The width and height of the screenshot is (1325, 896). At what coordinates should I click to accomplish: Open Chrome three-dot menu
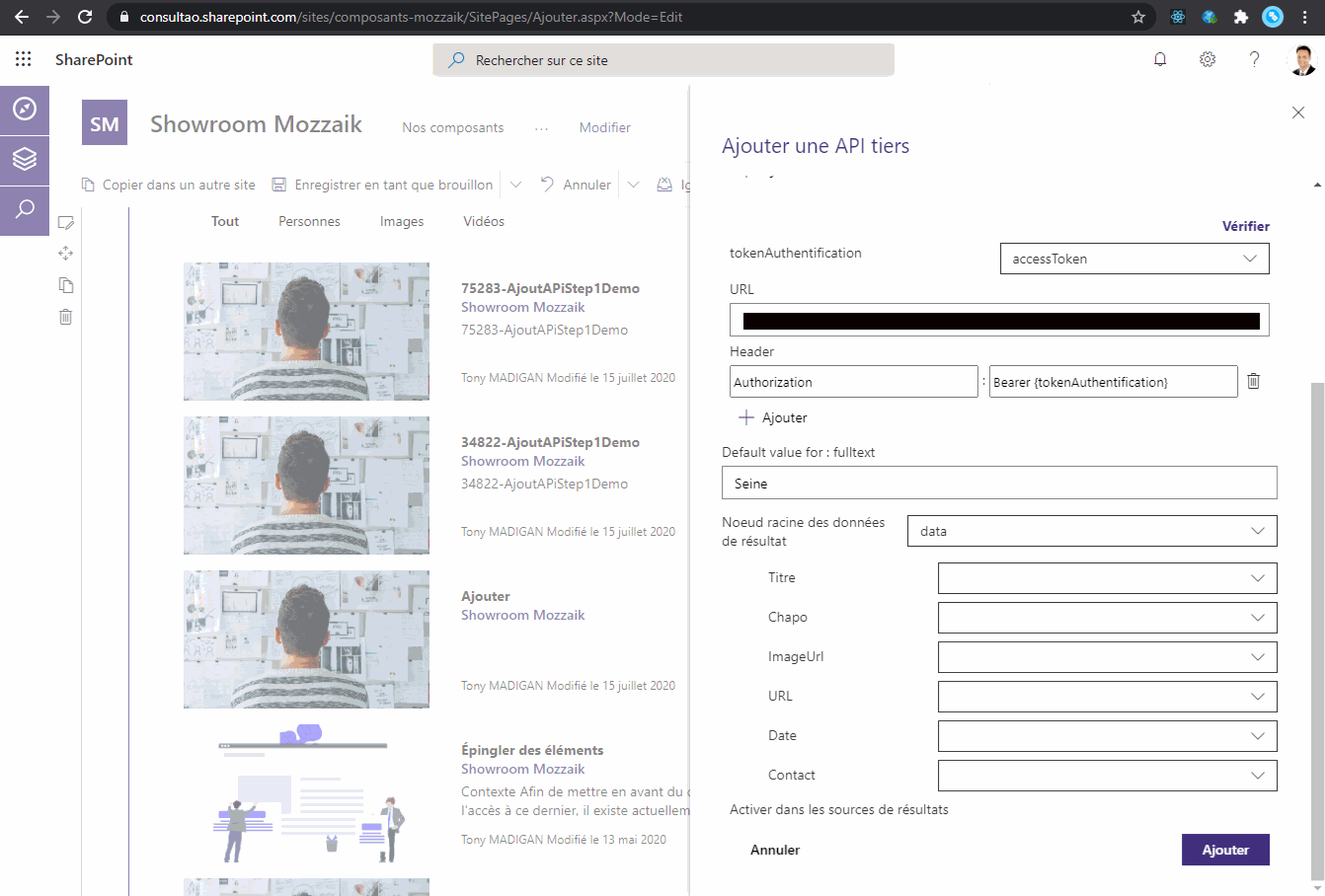point(1304,17)
